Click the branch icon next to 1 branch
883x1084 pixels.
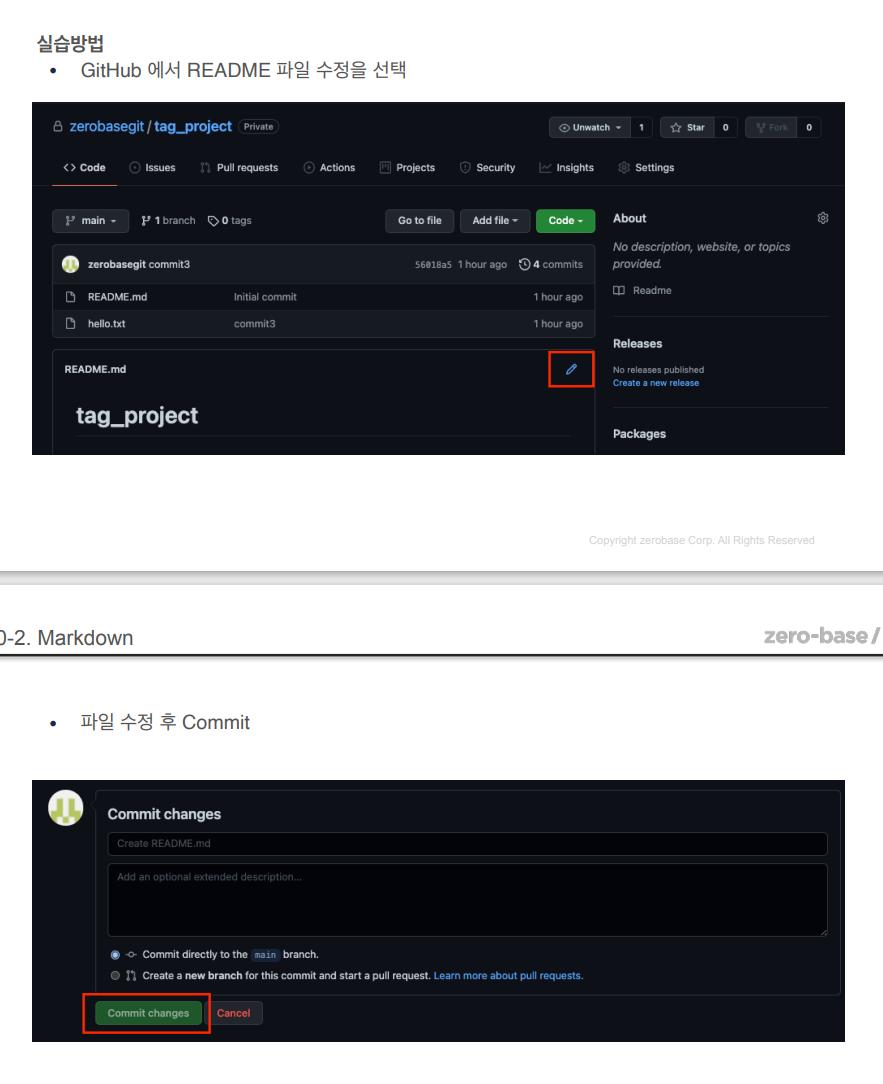[x=146, y=221]
